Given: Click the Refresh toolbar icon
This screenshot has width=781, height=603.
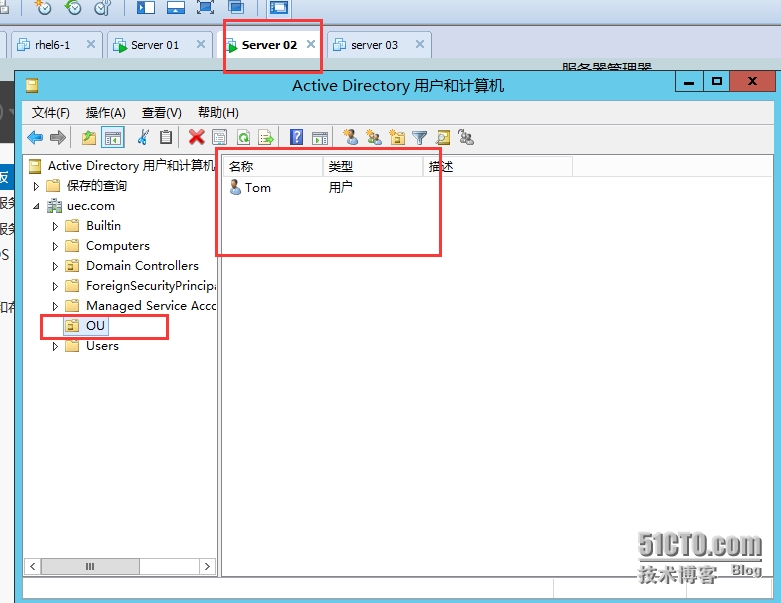Looking at the screenshot, I should 243,137.
